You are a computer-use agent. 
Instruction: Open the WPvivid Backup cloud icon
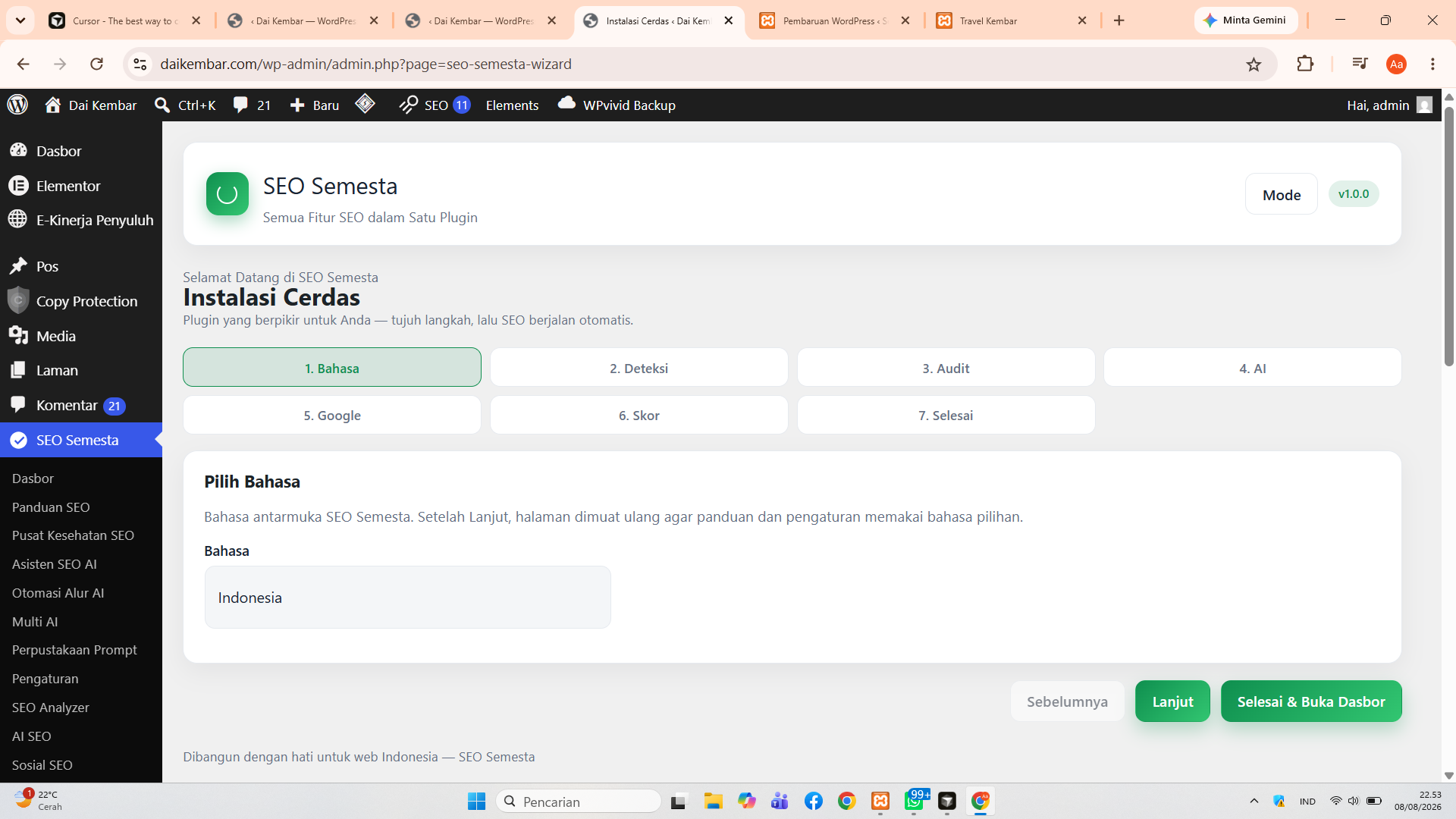[566, 104]
